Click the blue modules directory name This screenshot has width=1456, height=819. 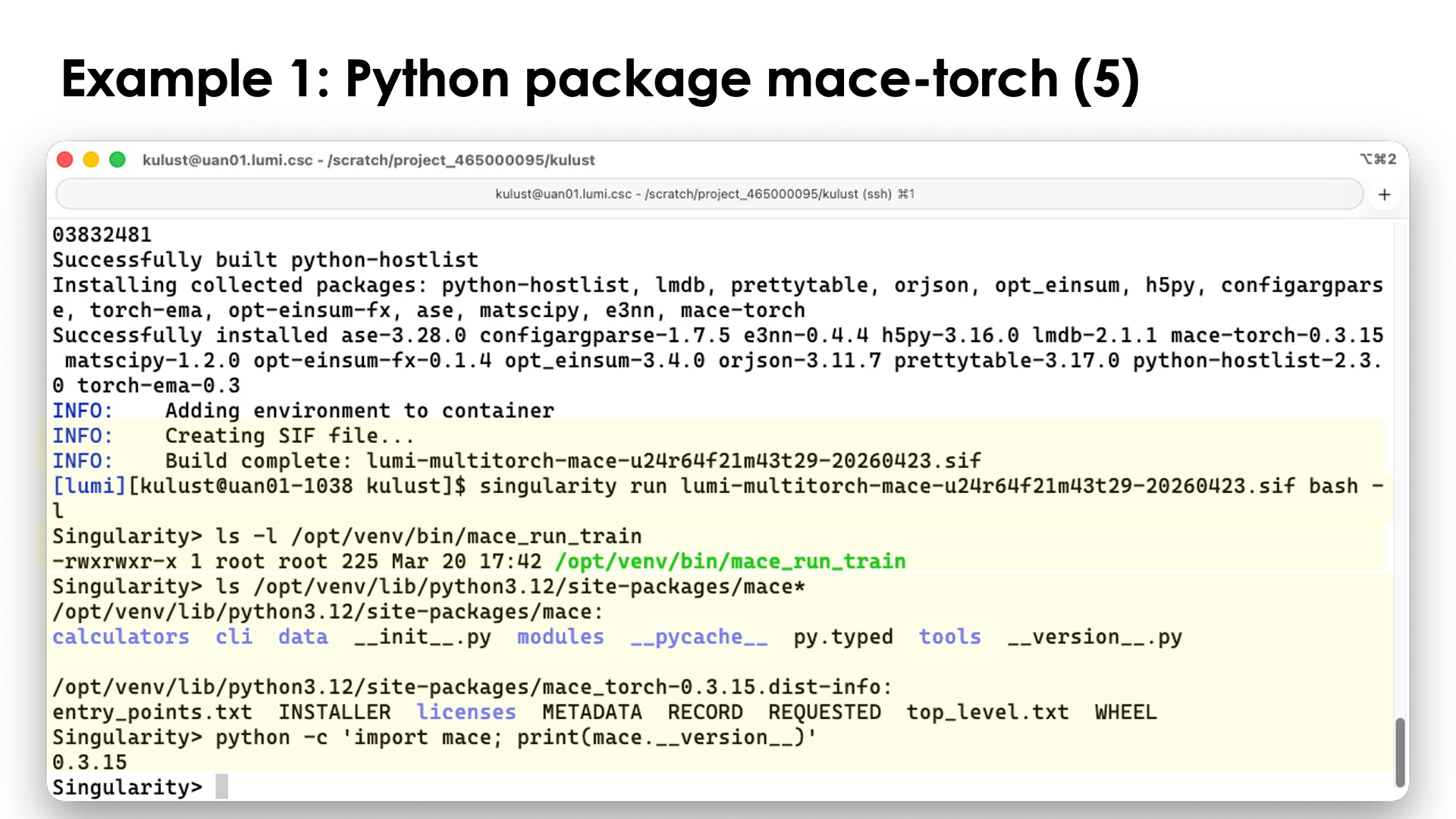point(560,637)
